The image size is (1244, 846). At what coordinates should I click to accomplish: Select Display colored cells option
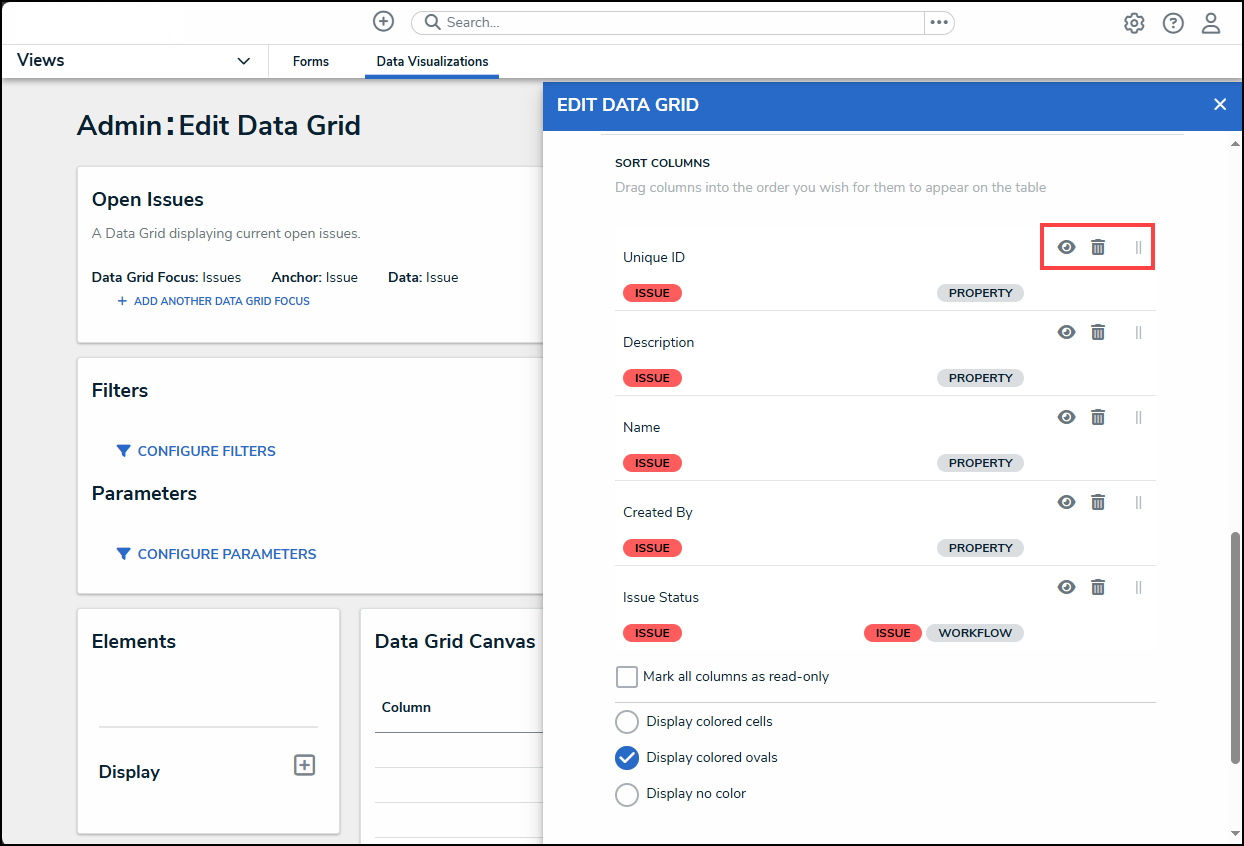tap(627, 722)
